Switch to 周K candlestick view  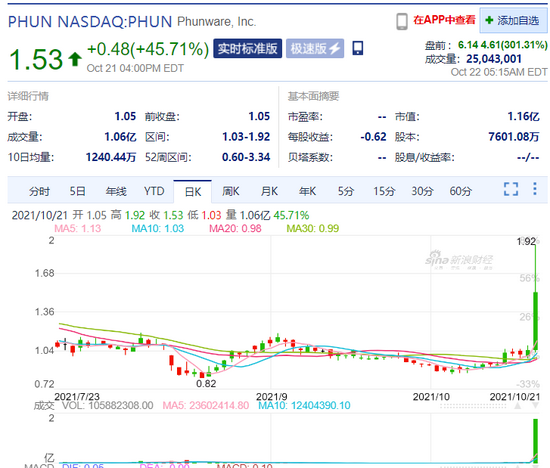[231, 192]
